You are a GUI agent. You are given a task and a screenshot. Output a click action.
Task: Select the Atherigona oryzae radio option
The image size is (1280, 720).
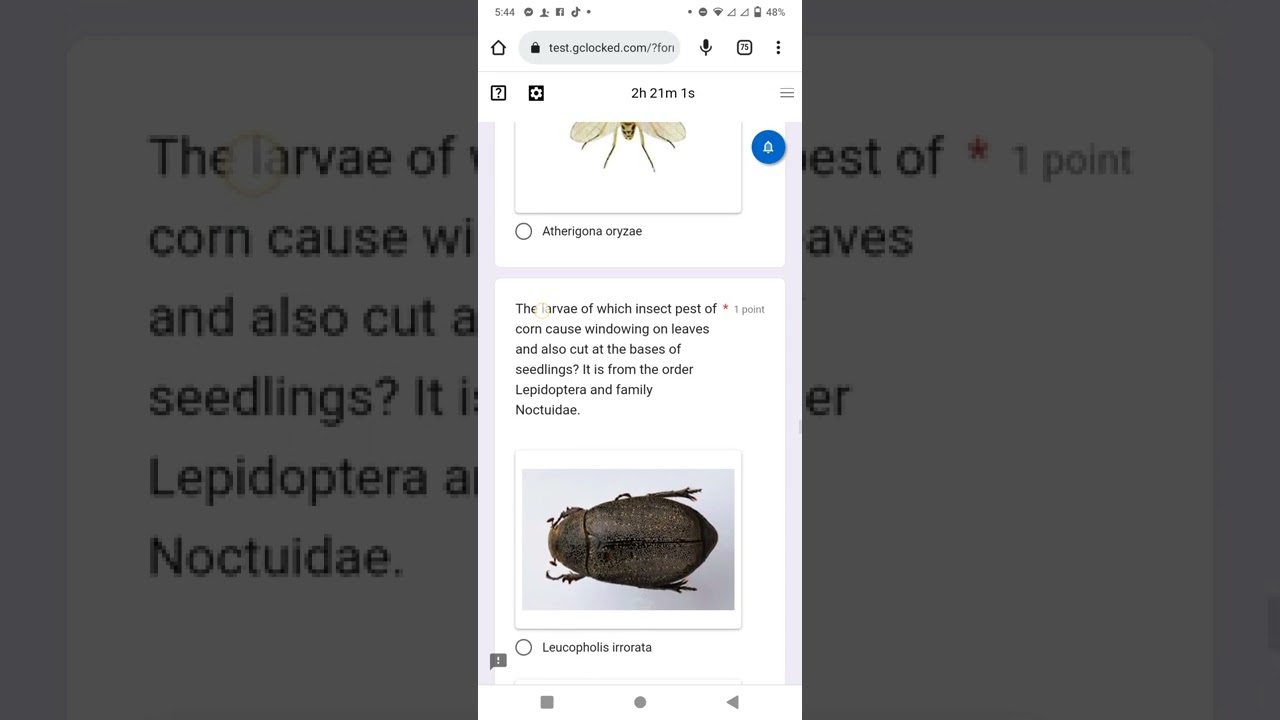click(523, 231)
